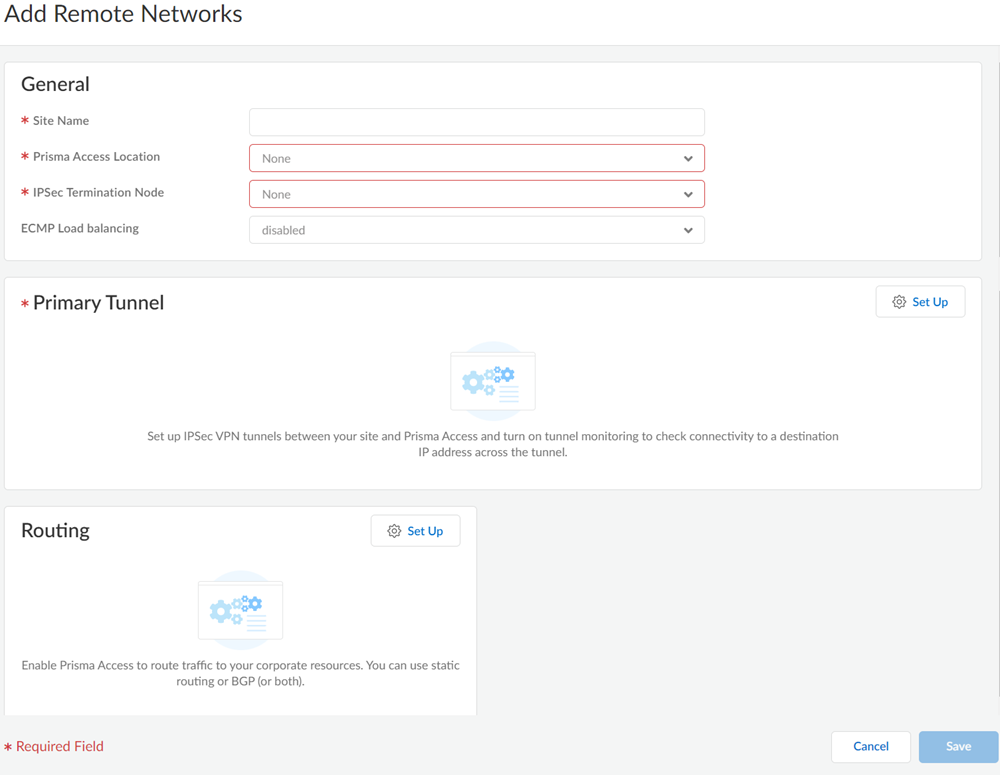Open the Prisma Access Location dropdown
This screenshot has height=775, width=1000.
[476, 158]
